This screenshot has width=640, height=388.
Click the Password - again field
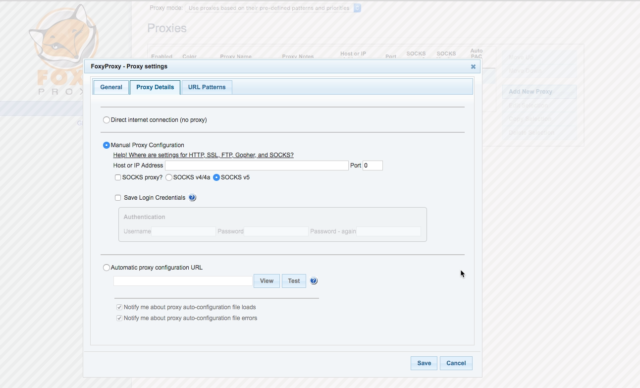point(389,232)
